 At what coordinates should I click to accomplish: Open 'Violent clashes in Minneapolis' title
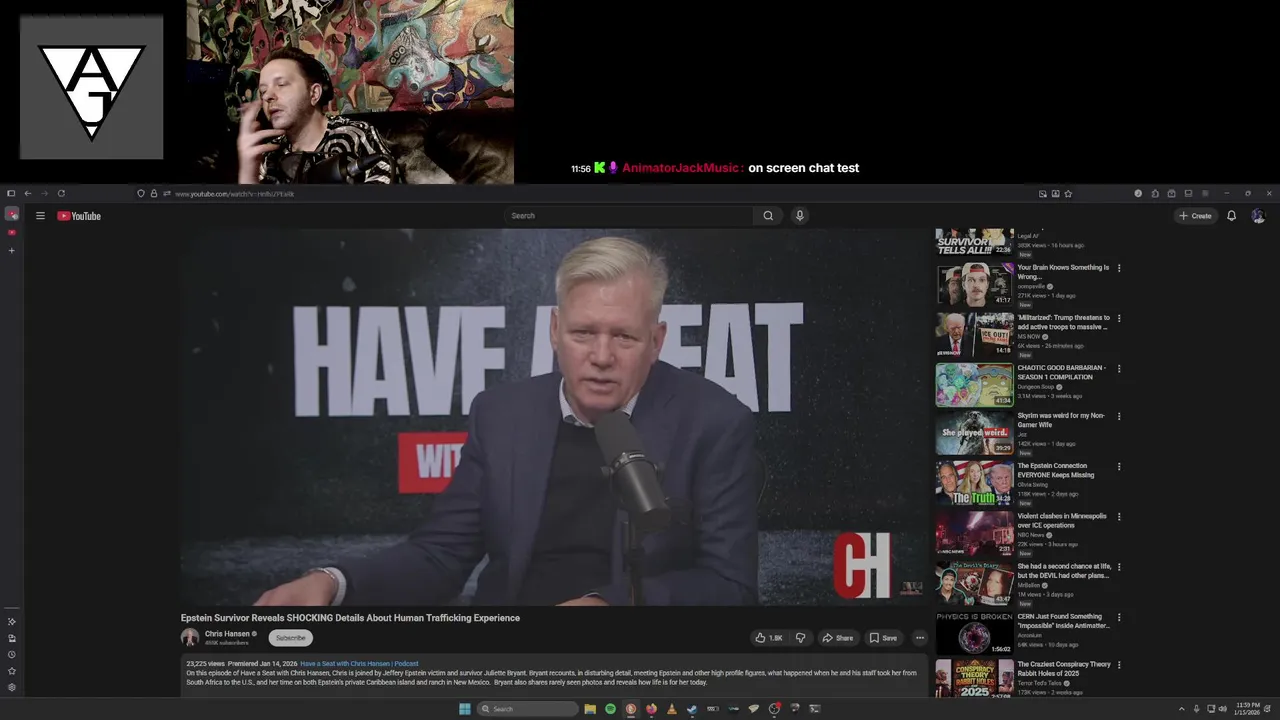point(1062,521)
